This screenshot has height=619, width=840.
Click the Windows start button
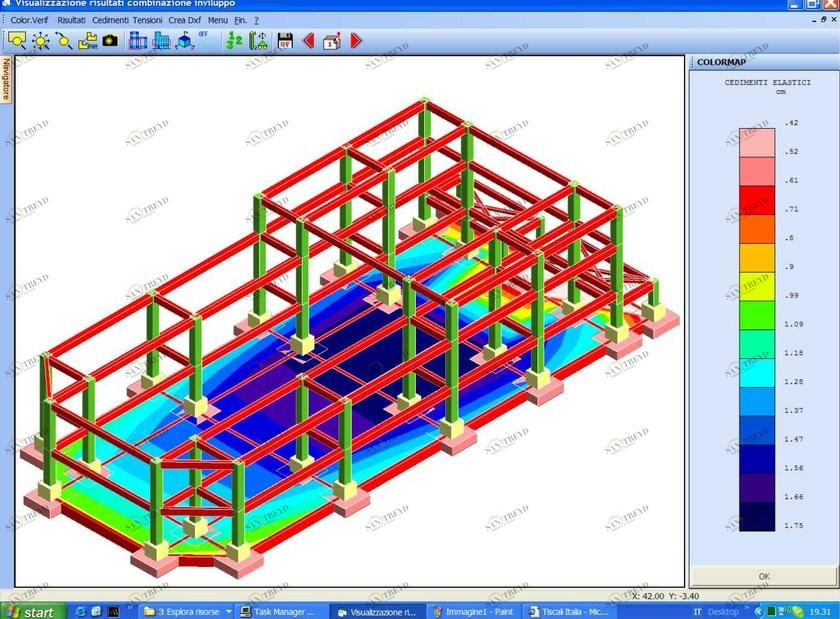pos(30,611)
